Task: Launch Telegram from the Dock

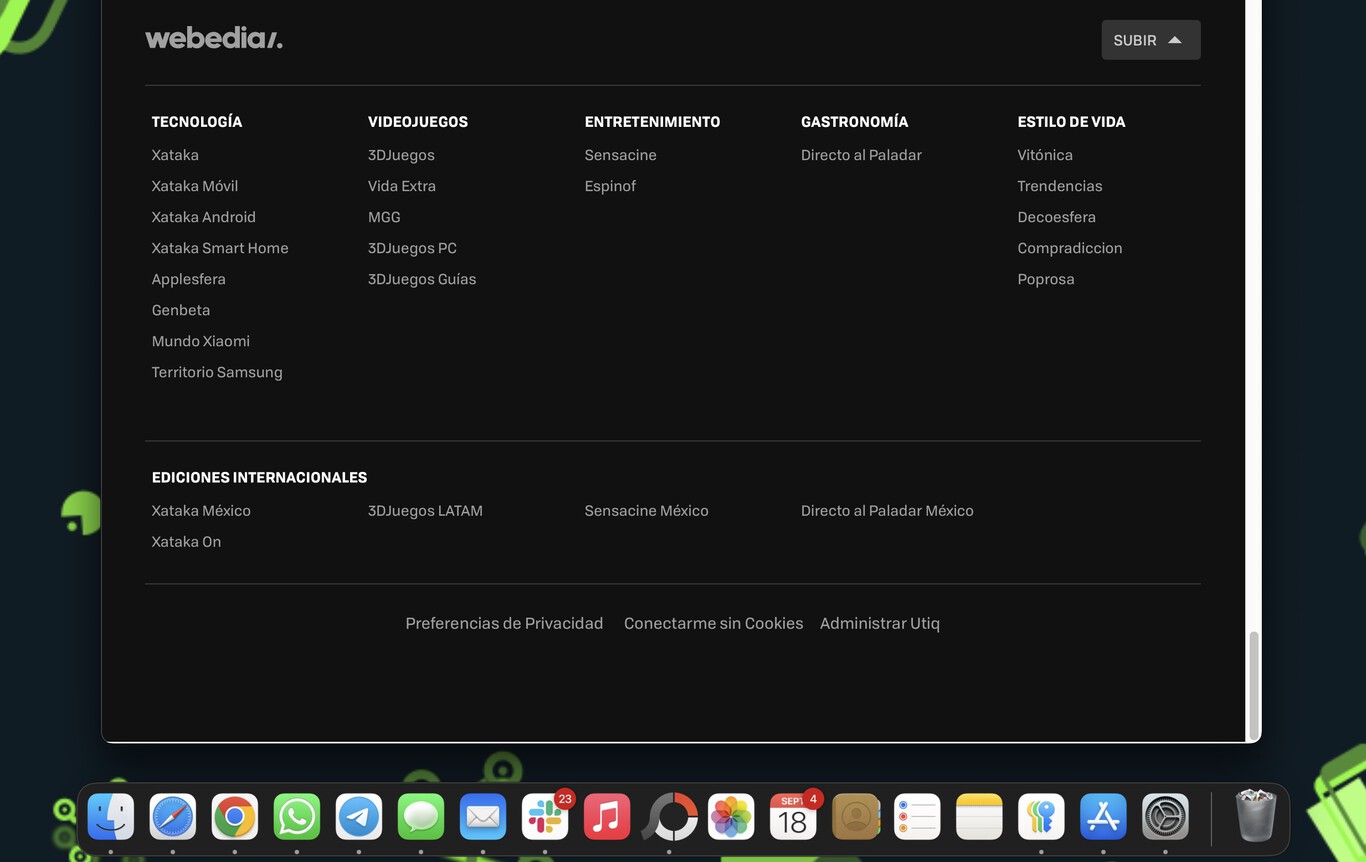Action: point(359,817)
